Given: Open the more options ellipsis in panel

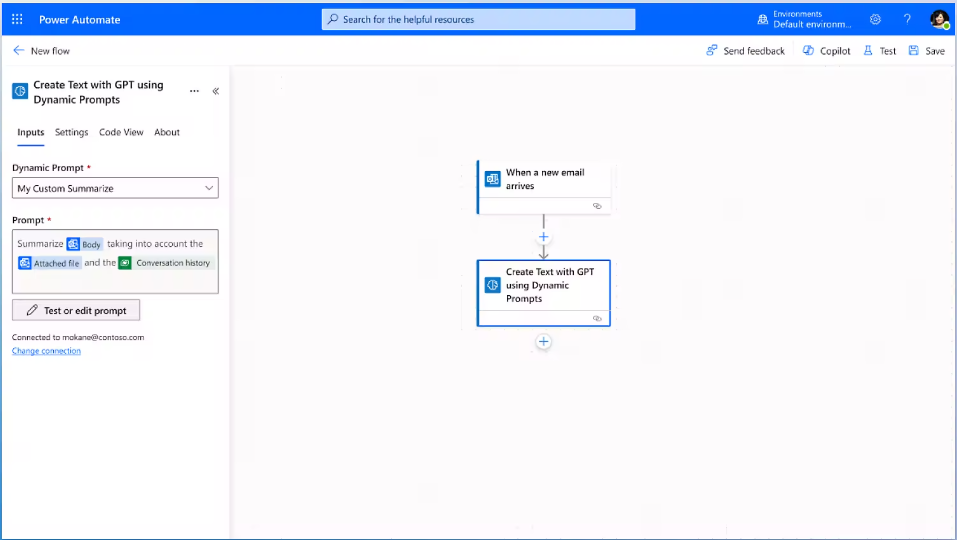Looking at the screenshot, I should pos(194,91).
